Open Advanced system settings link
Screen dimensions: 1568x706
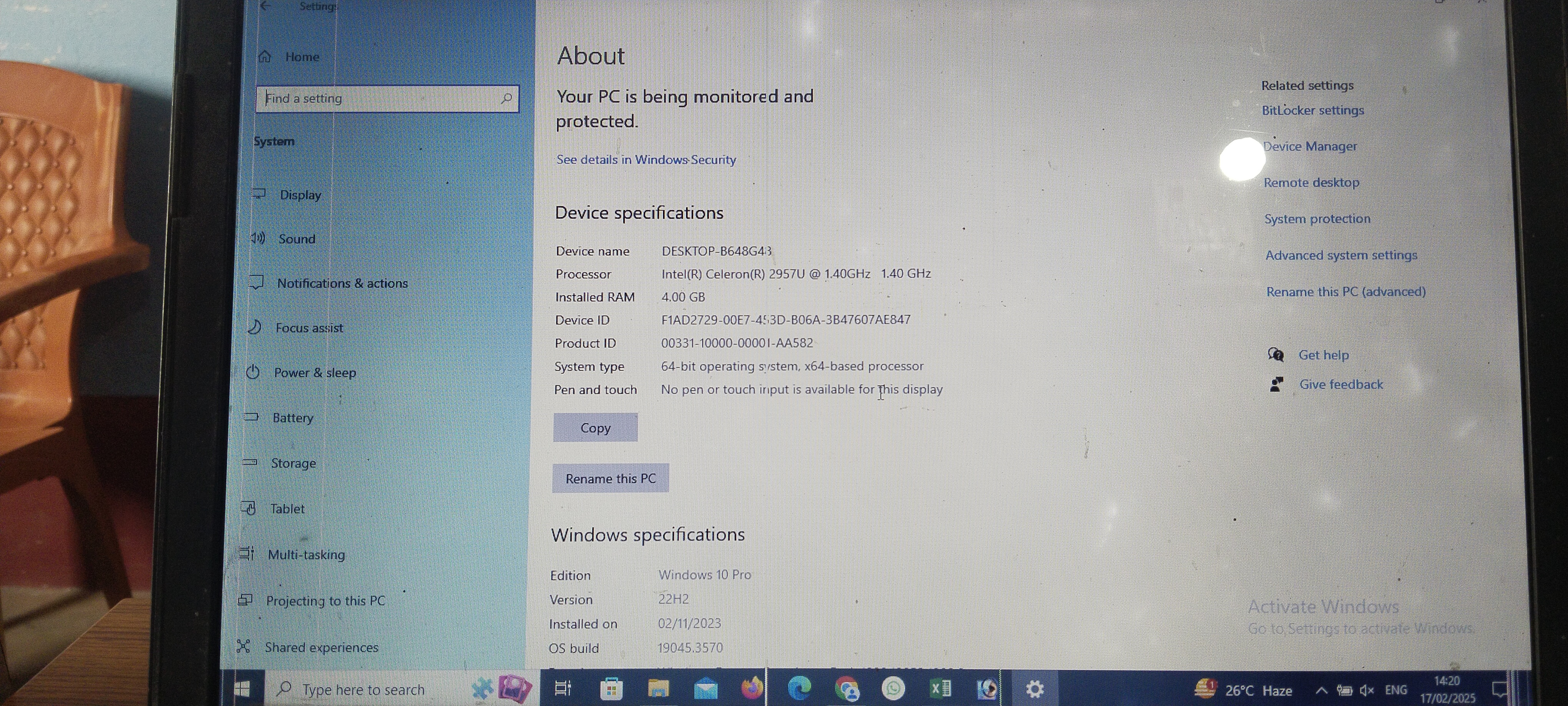[1341, 255]
